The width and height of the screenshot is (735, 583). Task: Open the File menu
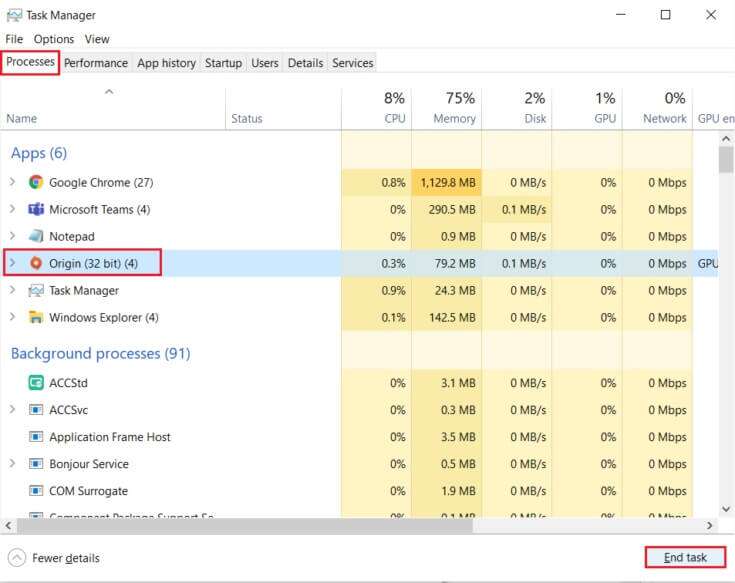coord(14,39)
